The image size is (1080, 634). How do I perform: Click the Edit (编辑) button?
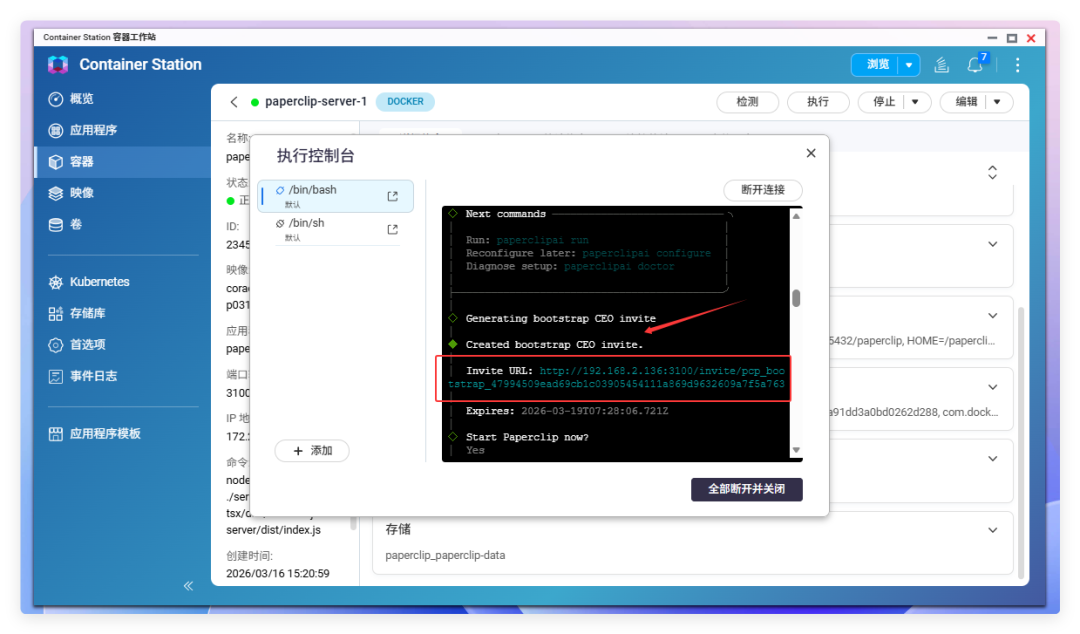point(966,102)
